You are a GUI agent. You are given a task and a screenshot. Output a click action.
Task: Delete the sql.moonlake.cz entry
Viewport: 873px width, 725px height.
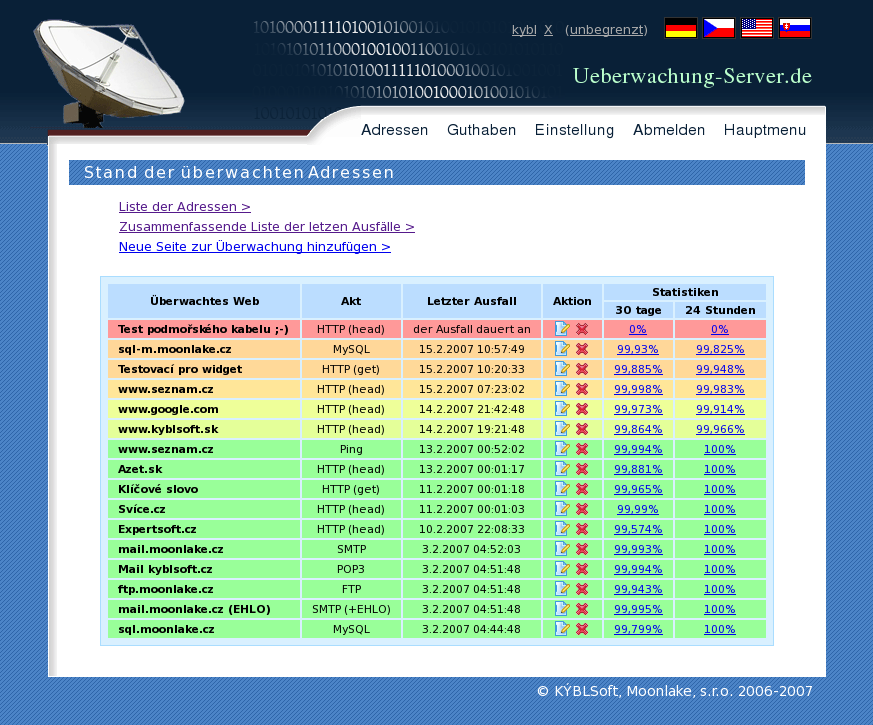582,630
